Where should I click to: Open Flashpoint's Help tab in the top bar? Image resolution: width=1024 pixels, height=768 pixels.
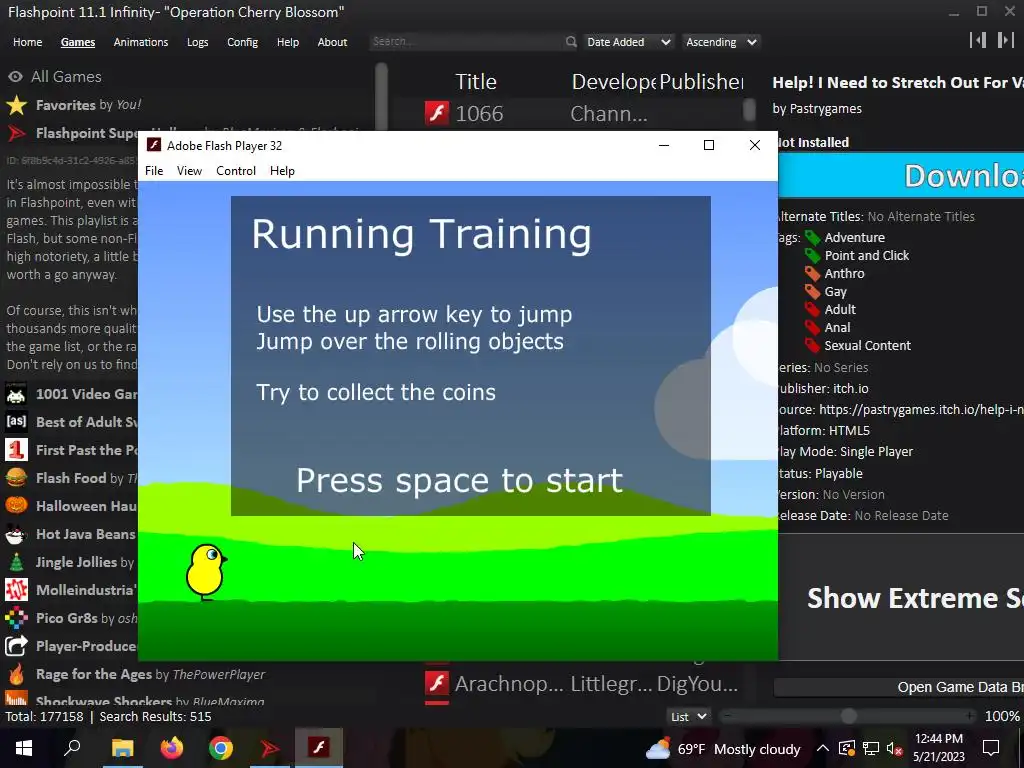point(287,42)
